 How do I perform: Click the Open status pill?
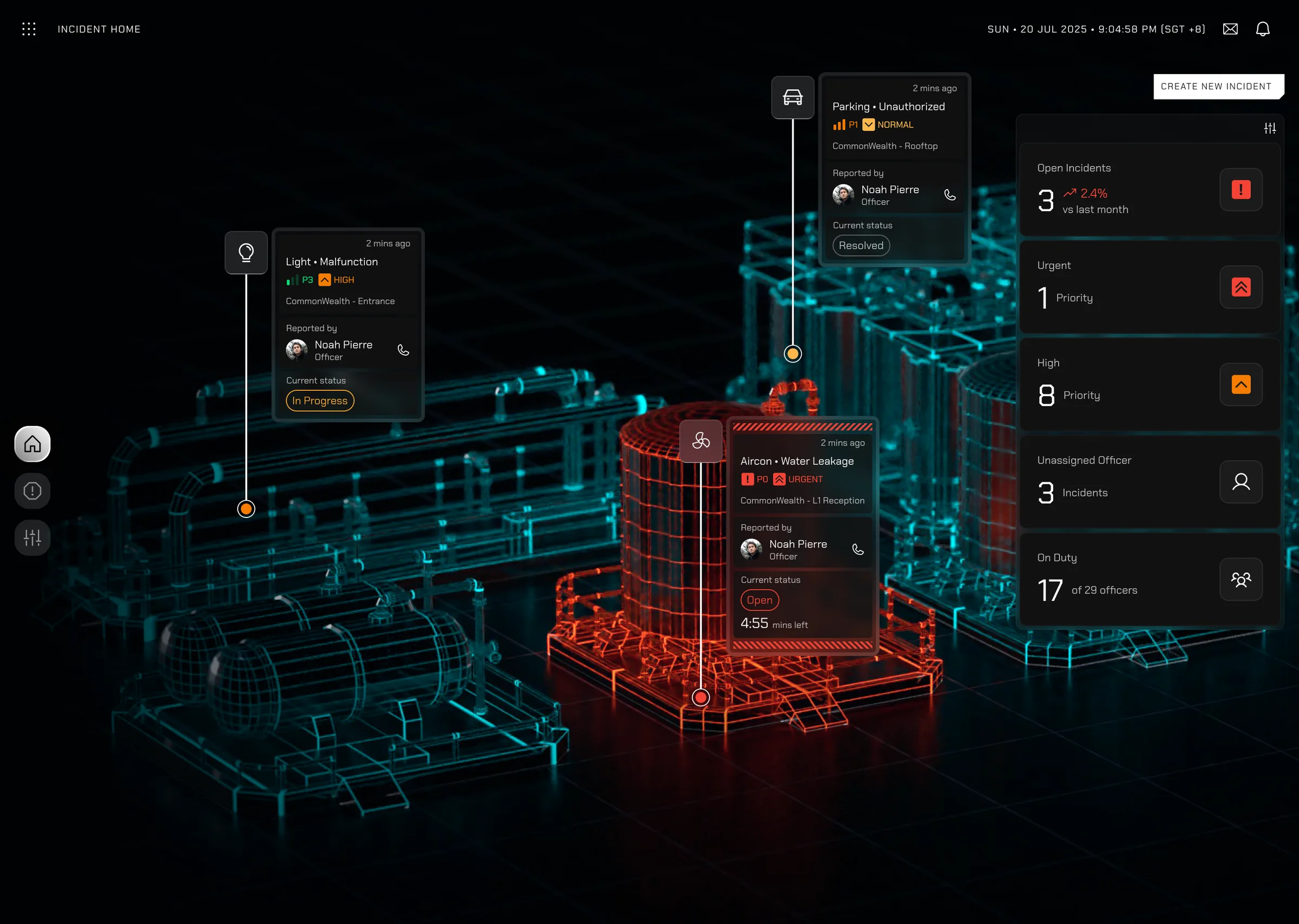759,600
